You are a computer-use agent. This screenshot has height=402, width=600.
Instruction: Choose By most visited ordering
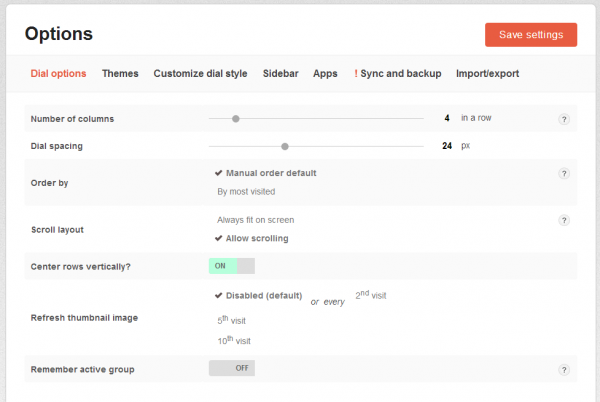pyautogui.click(x=246, y=191)
